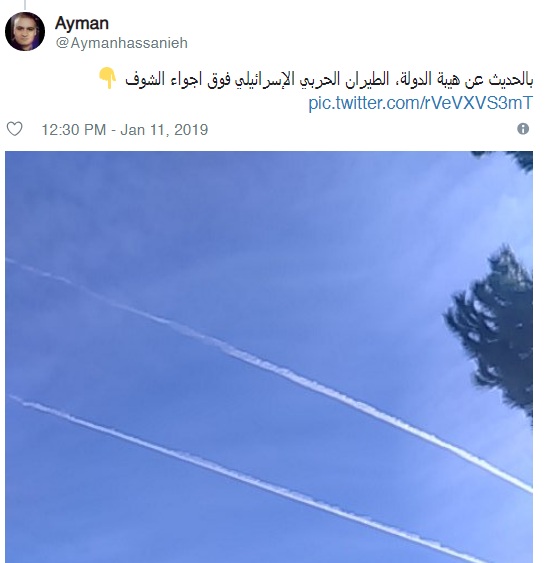Open the tweet's 12:30 PM timestamp

tap(74, 130)
